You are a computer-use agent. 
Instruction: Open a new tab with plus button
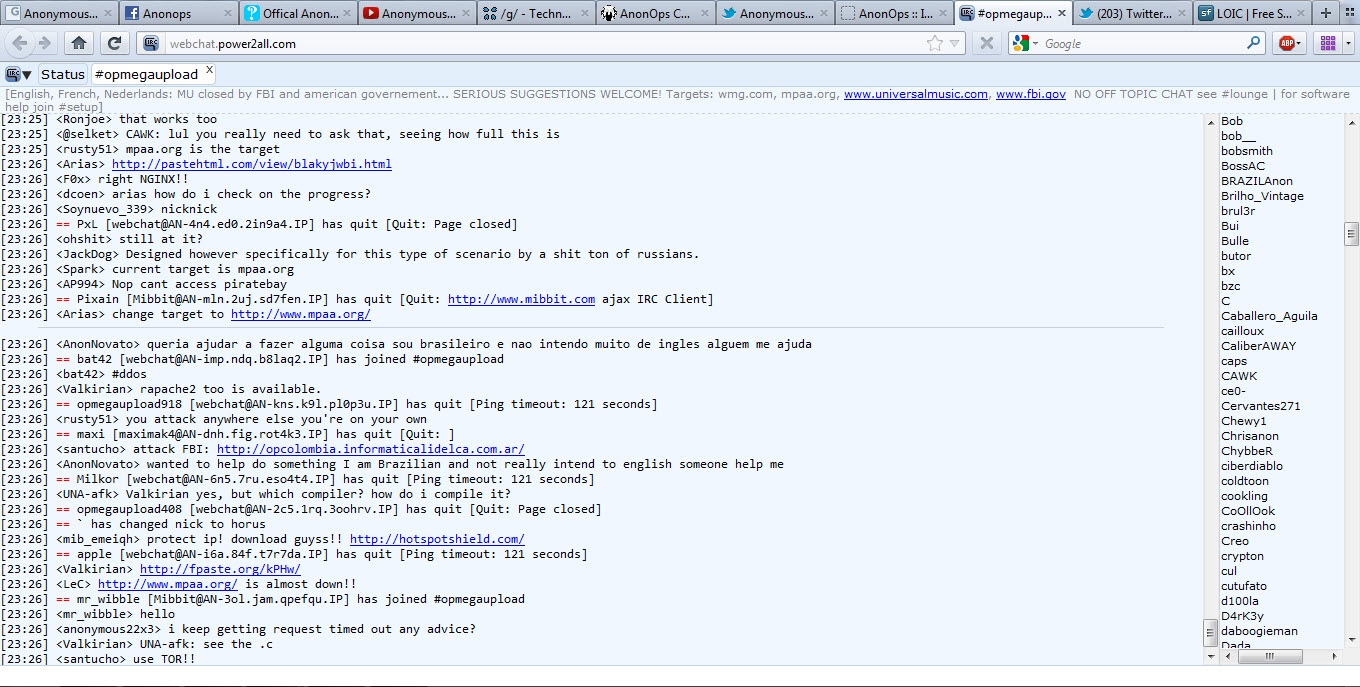[1326, 14]
